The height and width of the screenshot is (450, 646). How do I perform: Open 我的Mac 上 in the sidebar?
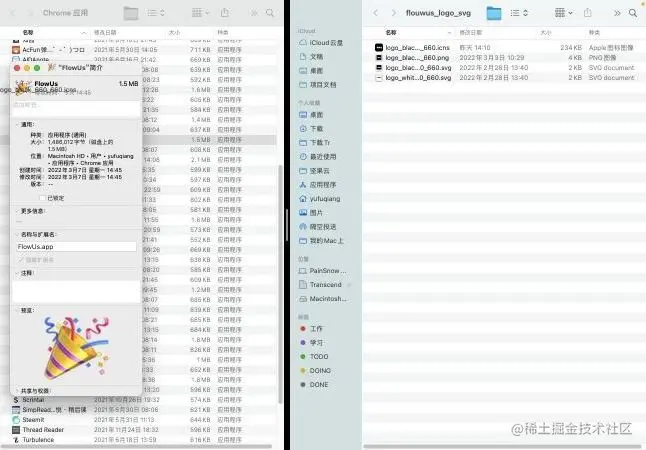321,241
